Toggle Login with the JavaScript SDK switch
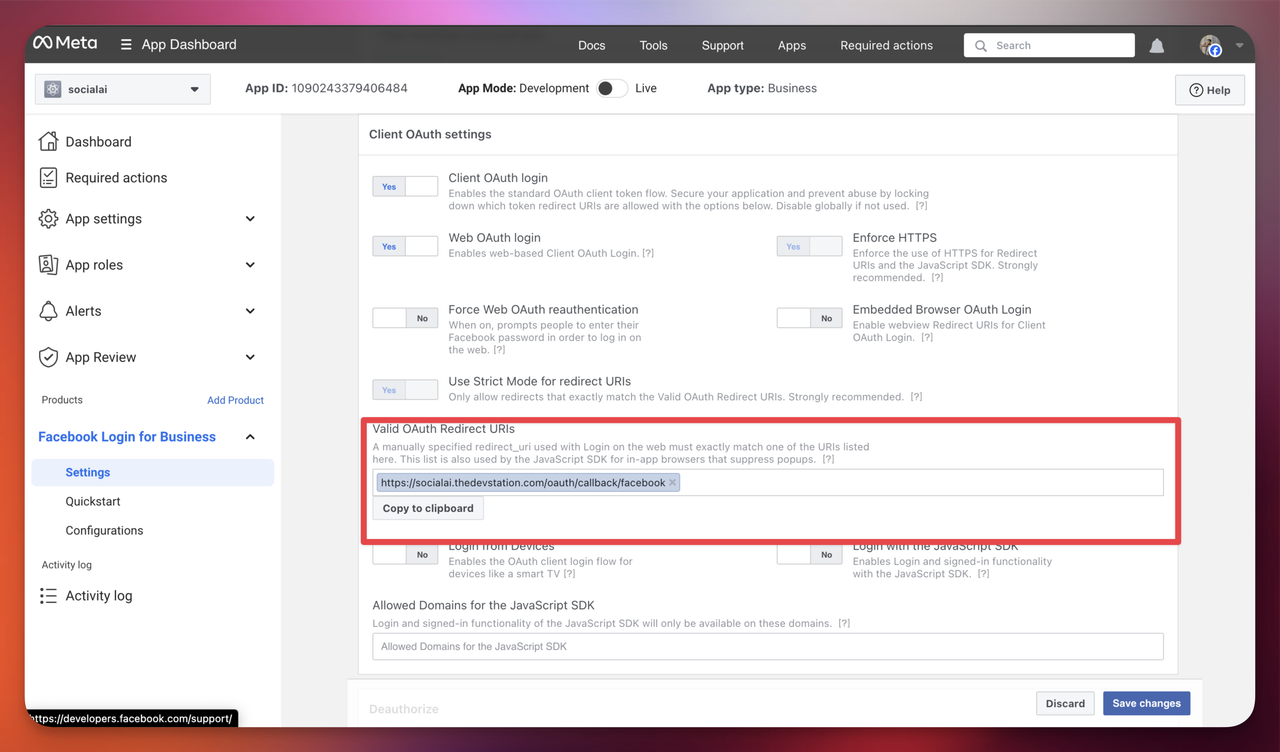The height and width of the screenshot is (752, 1280). click(x=809, y=554)
